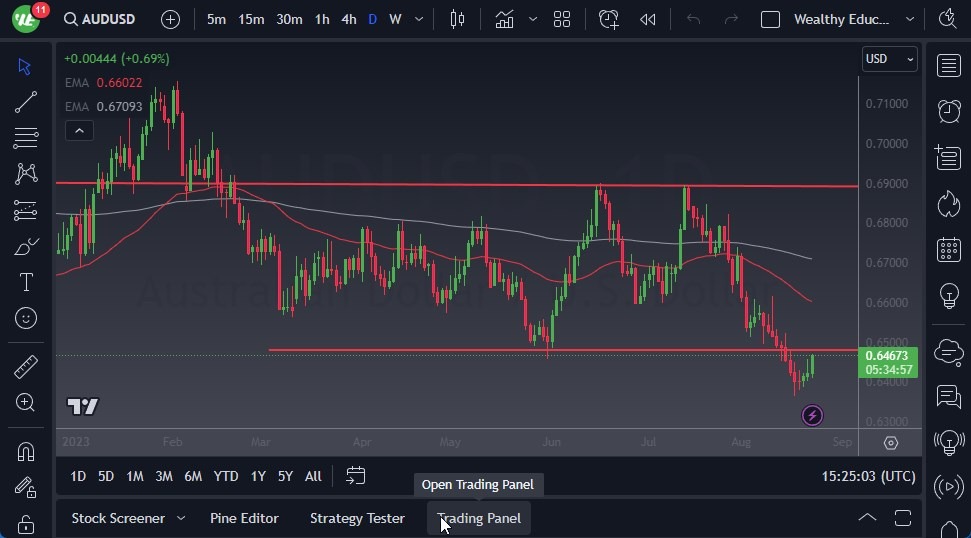This screenshot has width=971, height=538.
Task: Toggle lock all drawing tools
Action: coord(26,524)
